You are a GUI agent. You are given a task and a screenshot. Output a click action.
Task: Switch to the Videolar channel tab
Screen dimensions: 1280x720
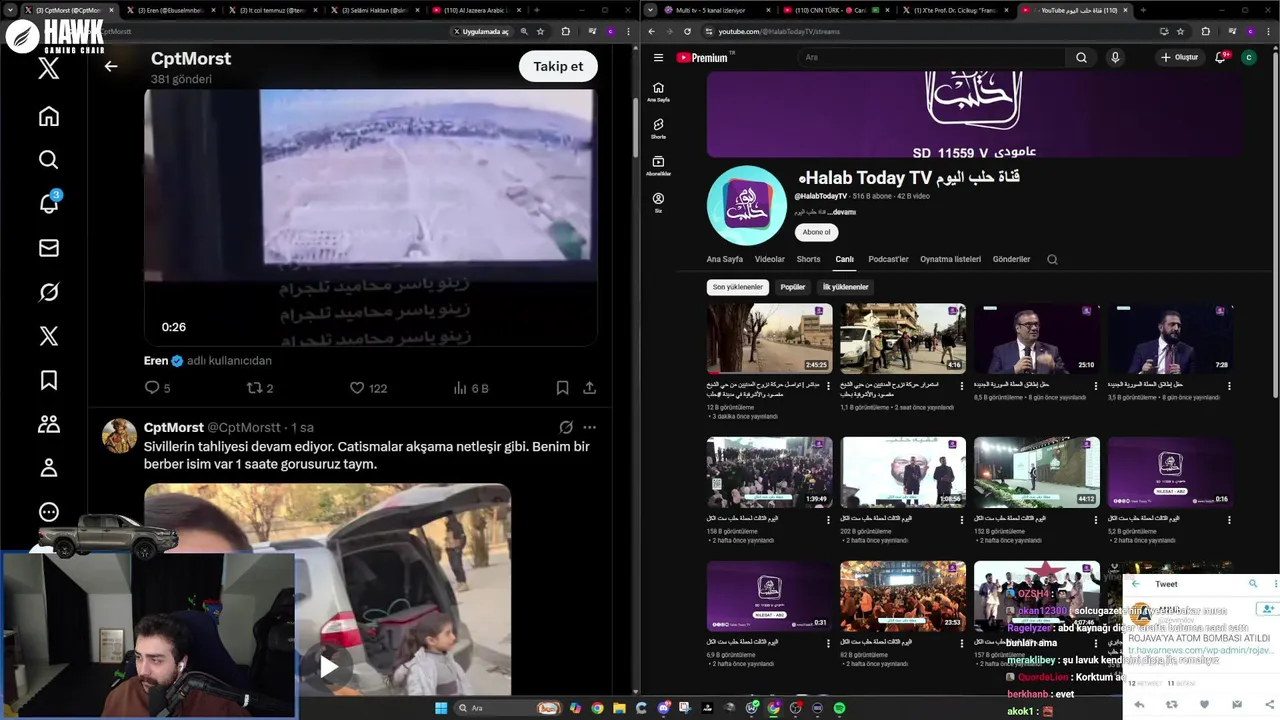770,259
